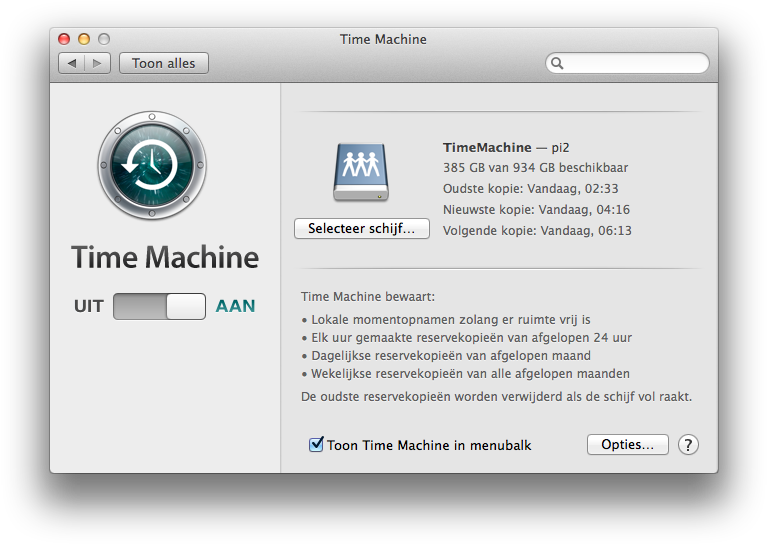Close the Time Machine window
Image resolution: width=767 pixels, height=544 pixels.
[x=64, y=39]
